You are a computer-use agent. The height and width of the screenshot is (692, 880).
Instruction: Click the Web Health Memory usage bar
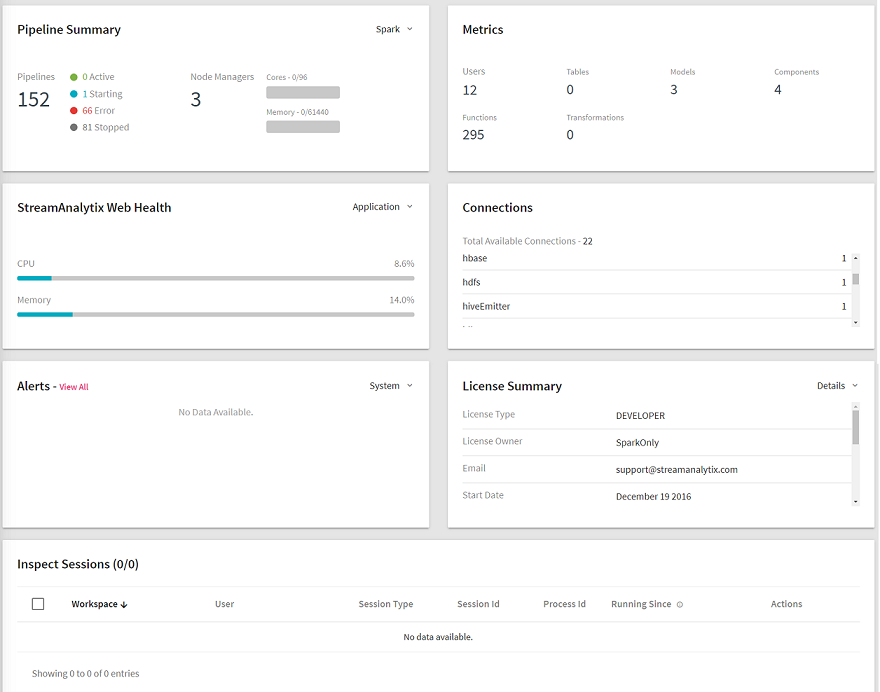tap(216, 315)
